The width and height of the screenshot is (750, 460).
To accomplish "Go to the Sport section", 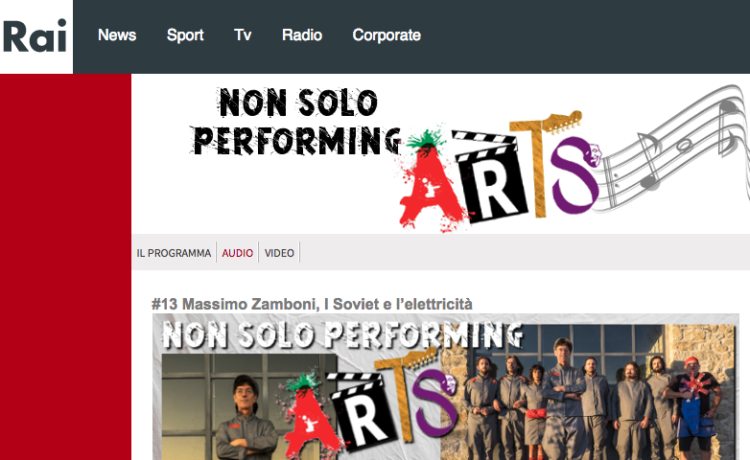I will [185, 35].
